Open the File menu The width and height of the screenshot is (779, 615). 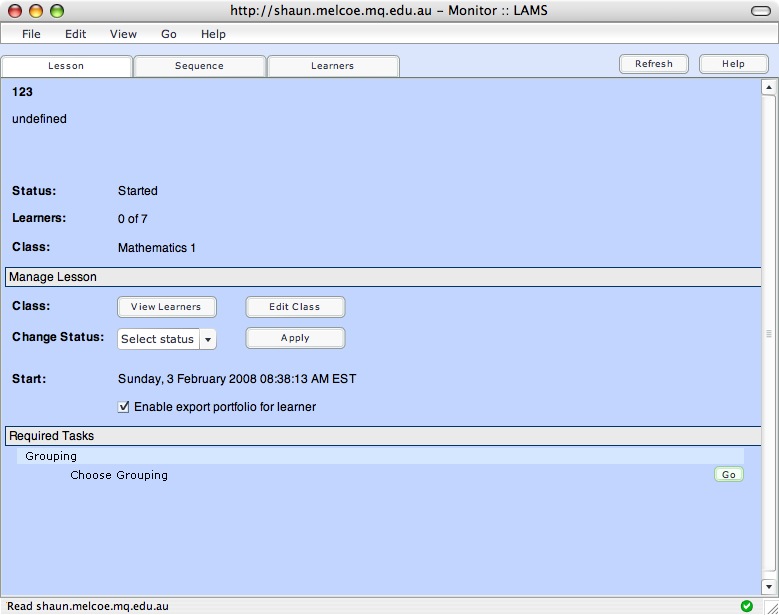click(x=31, y=34)
